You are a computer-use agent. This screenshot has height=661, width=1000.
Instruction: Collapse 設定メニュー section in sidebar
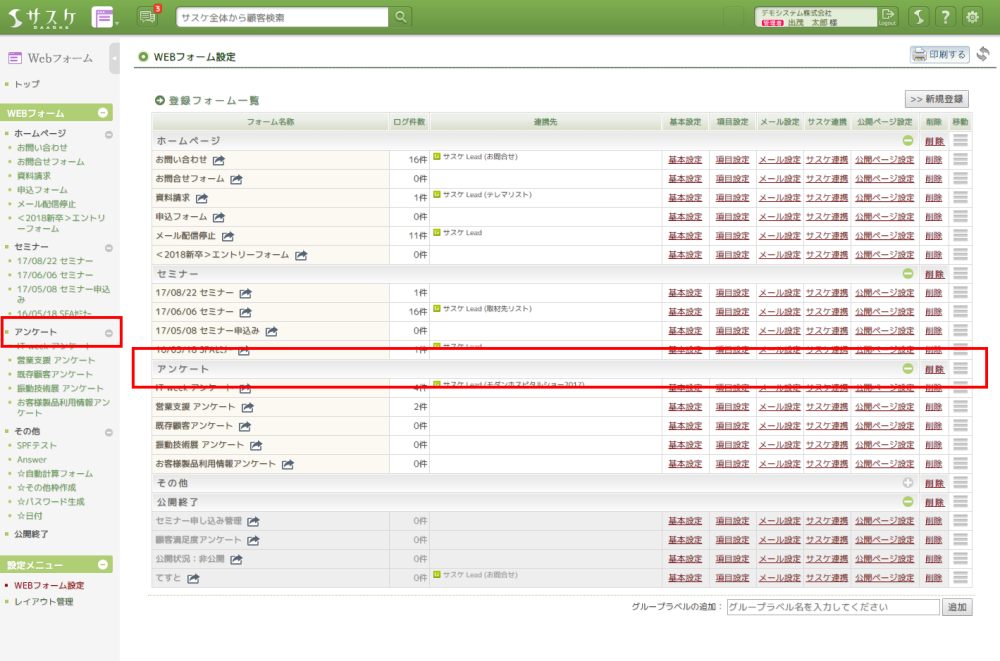(x=105, y=565)
